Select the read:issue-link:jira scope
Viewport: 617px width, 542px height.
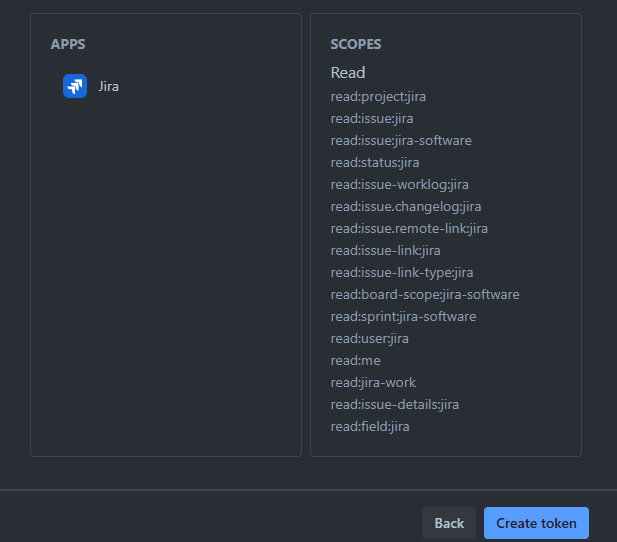point(385,251)
